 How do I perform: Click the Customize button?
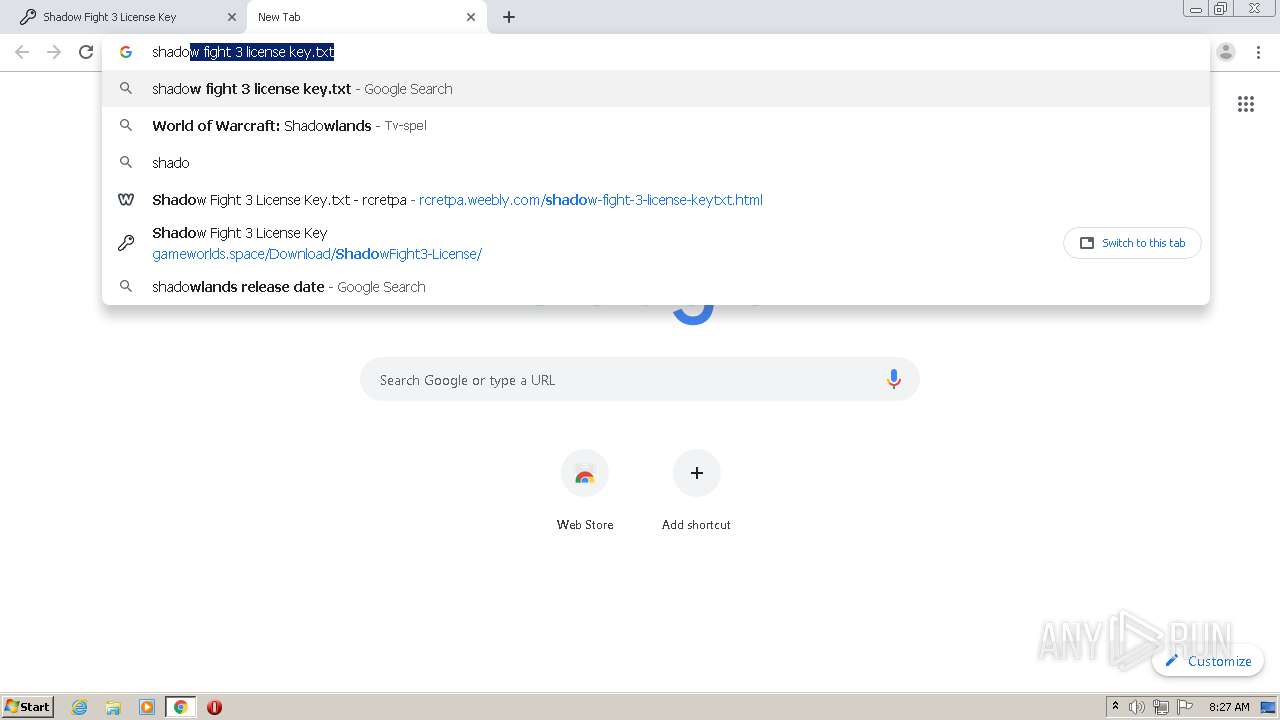1208,661
